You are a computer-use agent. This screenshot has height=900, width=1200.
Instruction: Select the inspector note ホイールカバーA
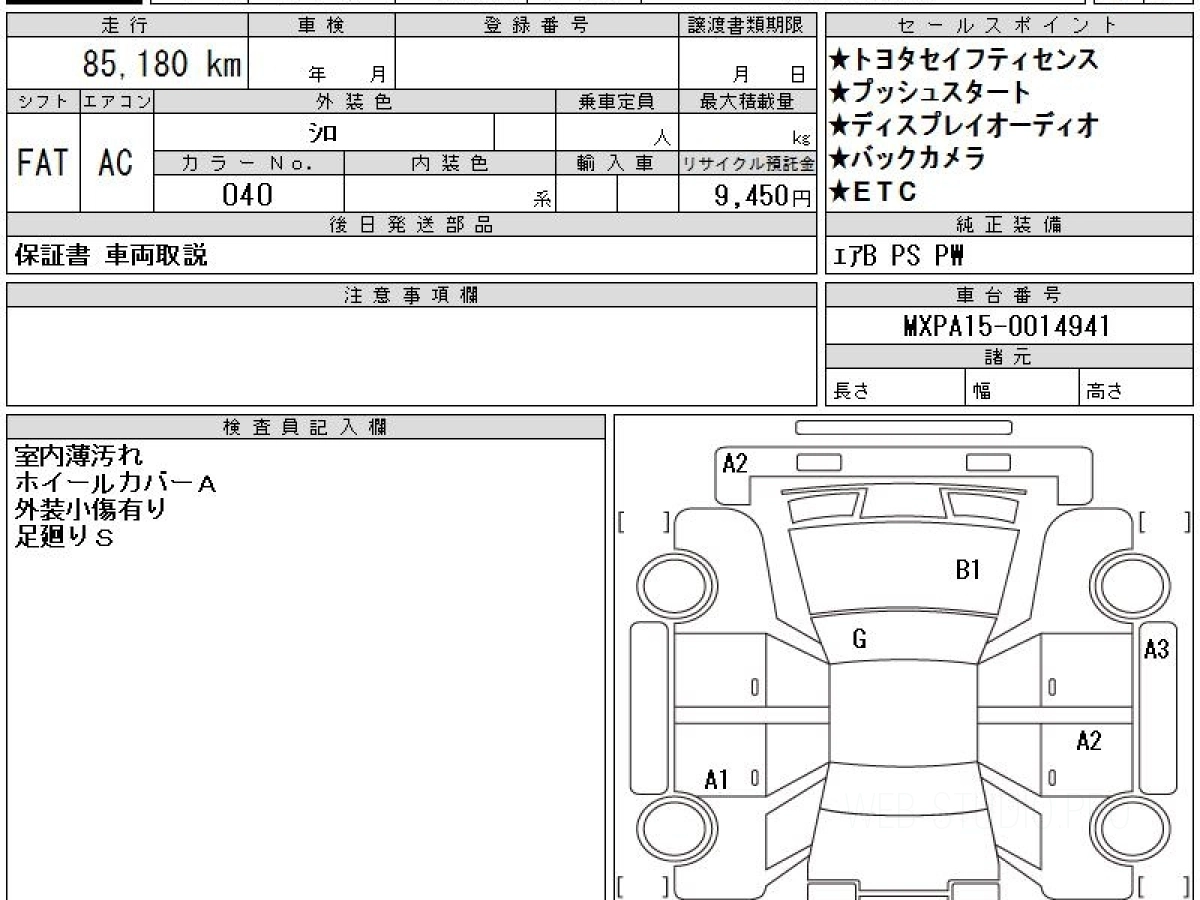(x=115, y=484)
